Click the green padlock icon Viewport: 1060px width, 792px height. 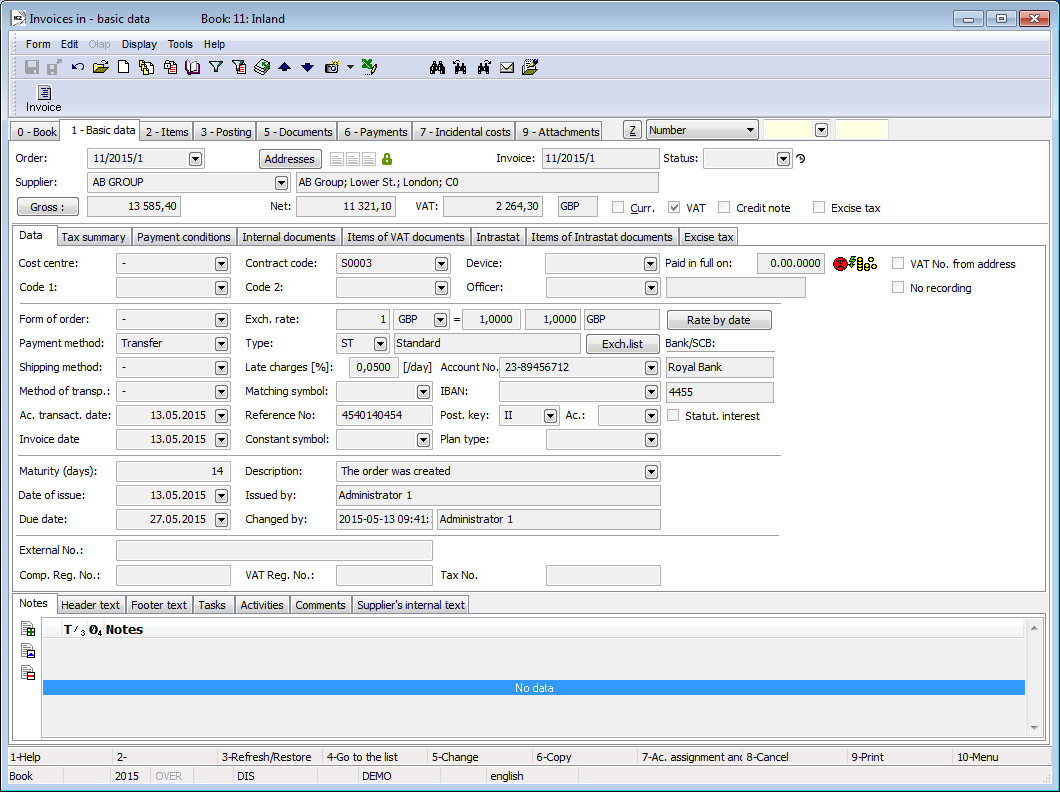(387, 159)
